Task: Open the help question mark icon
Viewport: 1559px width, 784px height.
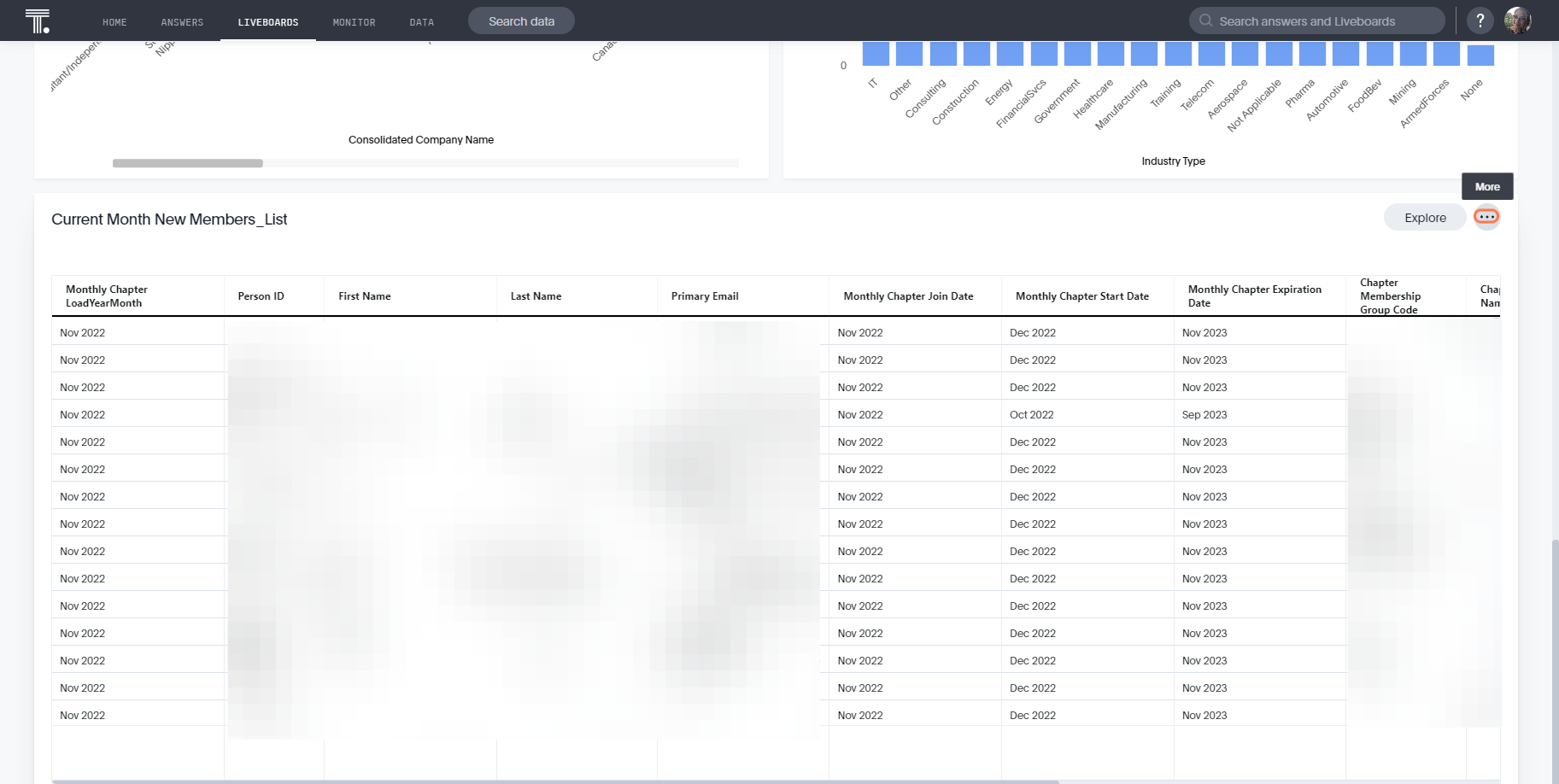Action: [x=1480, y=20]
